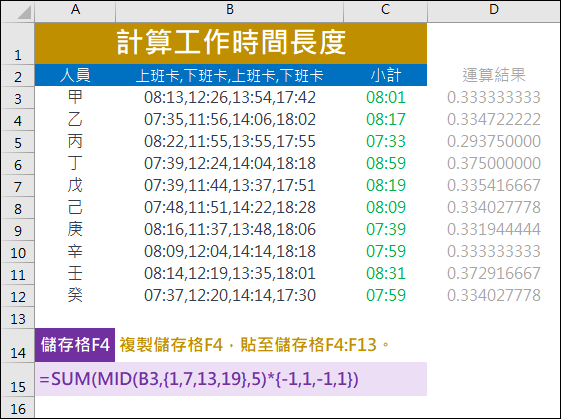The width and height of the screenshot is (561, 419).
Task: Select subtotal cell 08:59
Action: [385, 164]
